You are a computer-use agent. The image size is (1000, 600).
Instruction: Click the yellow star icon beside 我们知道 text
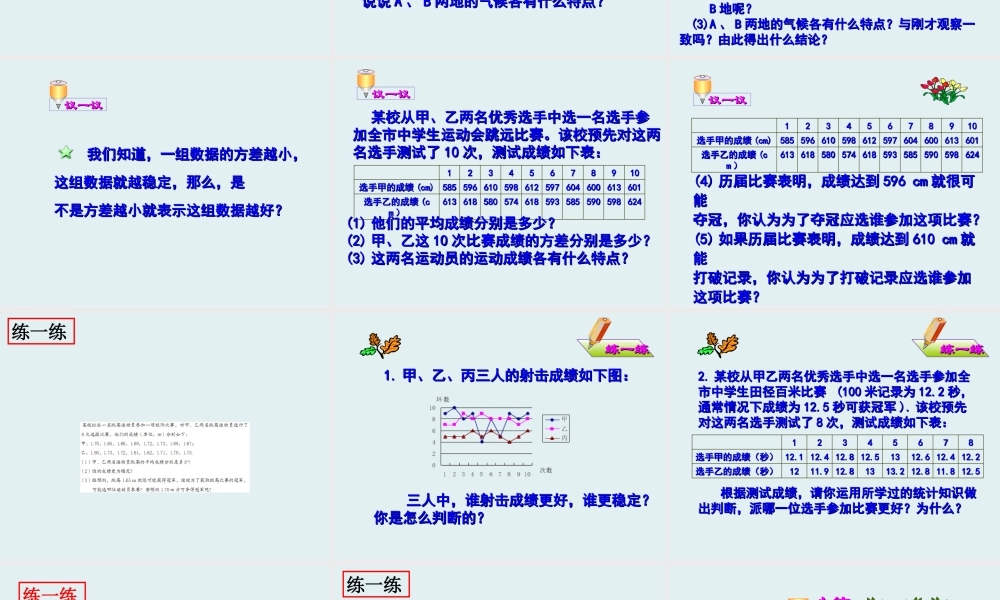pos(66,151)
